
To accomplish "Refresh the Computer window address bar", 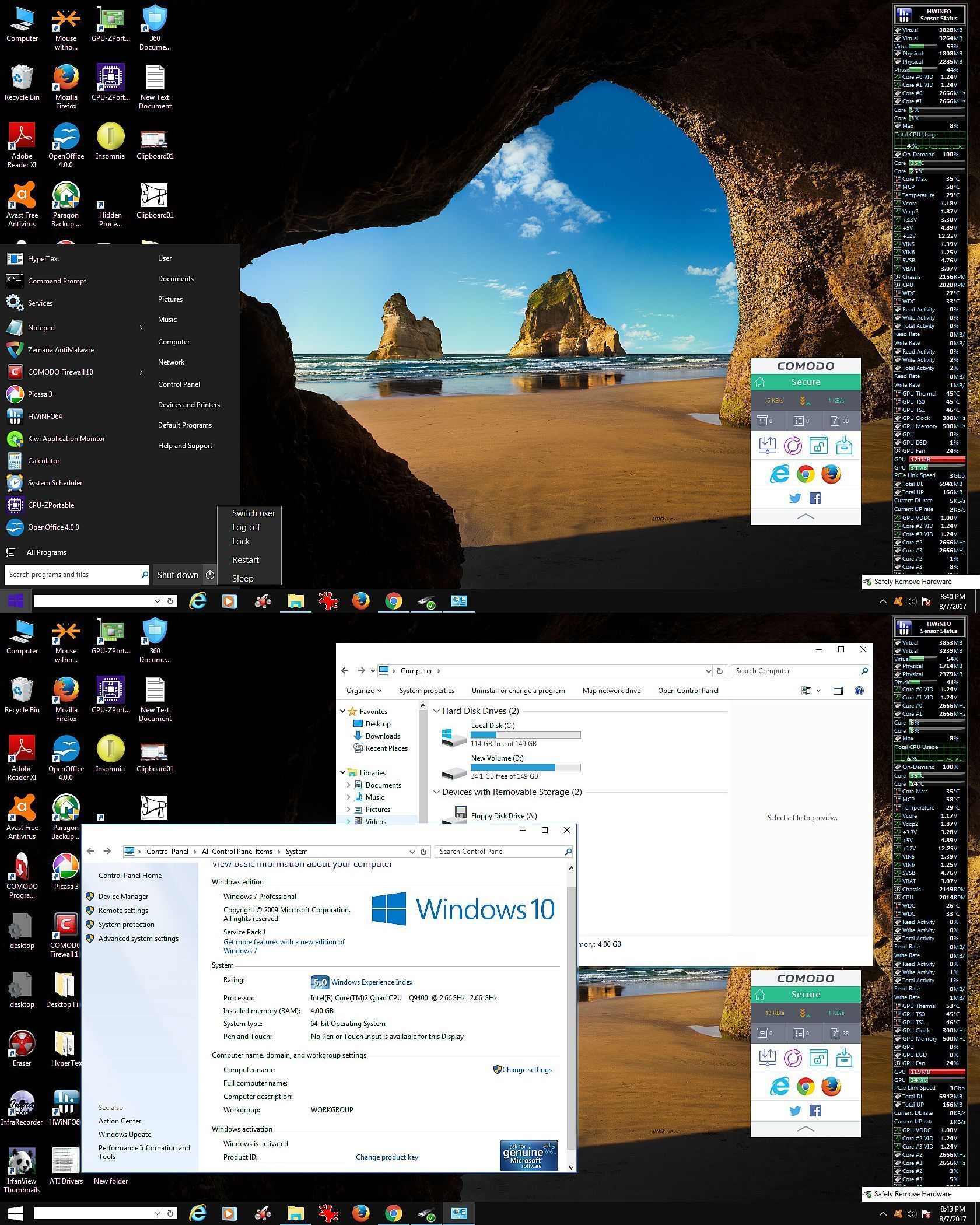I will [720, 671].
